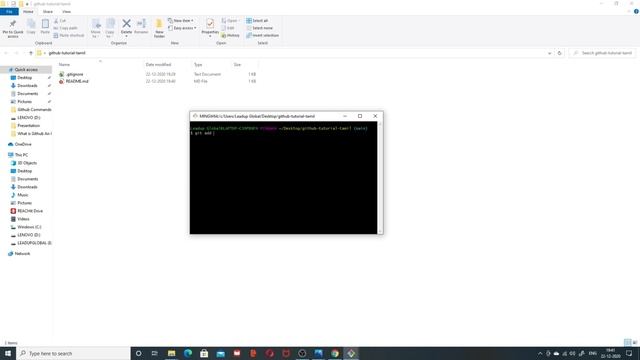Open the Easy access dropdown

182,28
